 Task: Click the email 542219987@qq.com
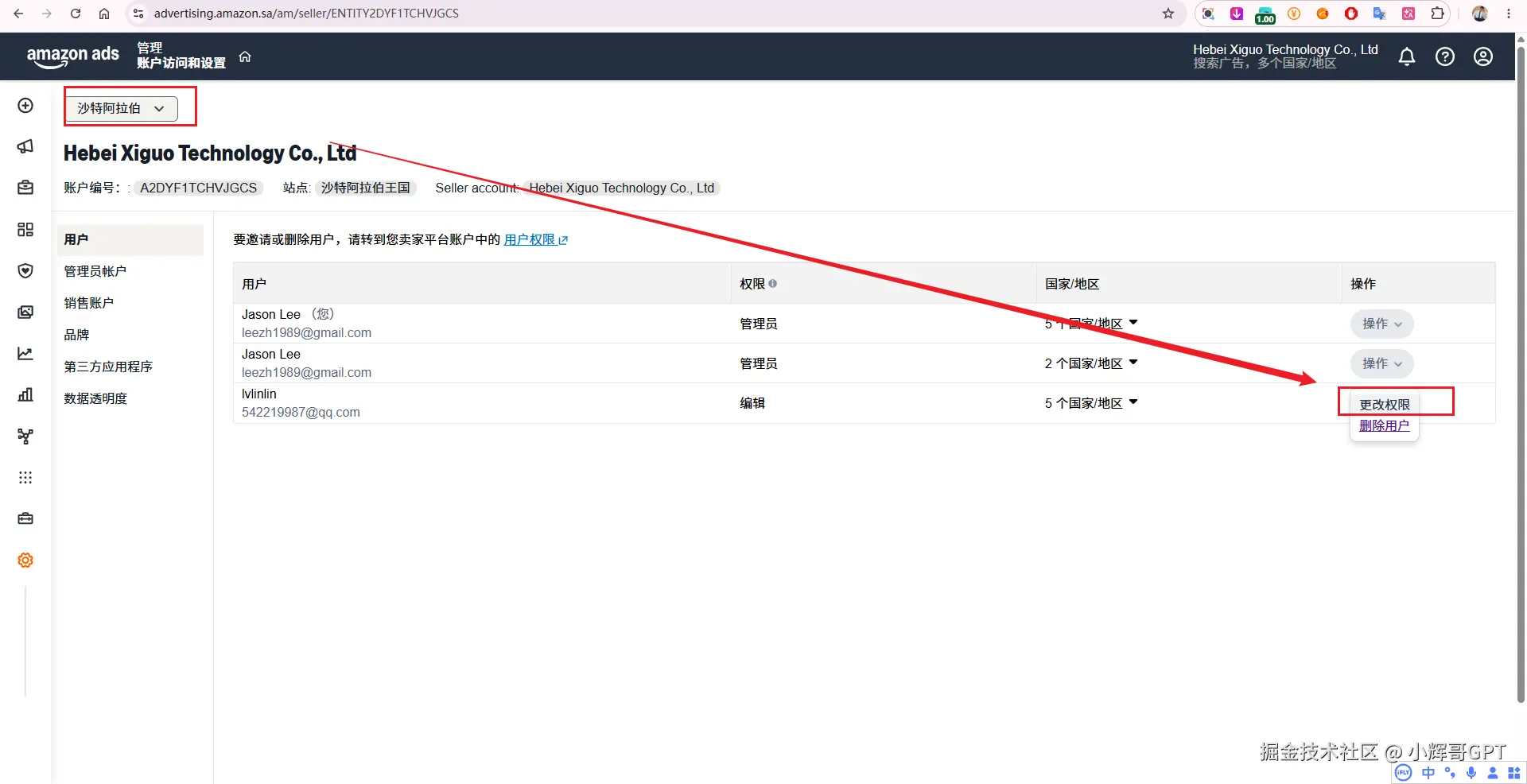pyautogui.click(x=301, y=412)
